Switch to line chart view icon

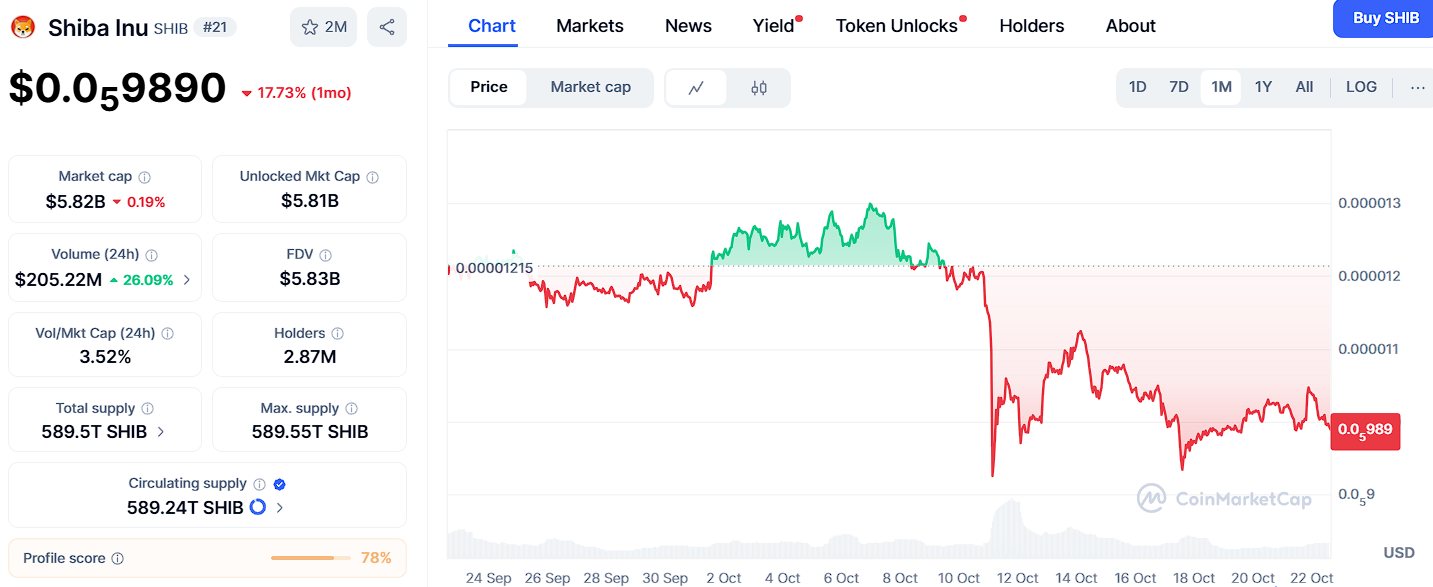697,88
